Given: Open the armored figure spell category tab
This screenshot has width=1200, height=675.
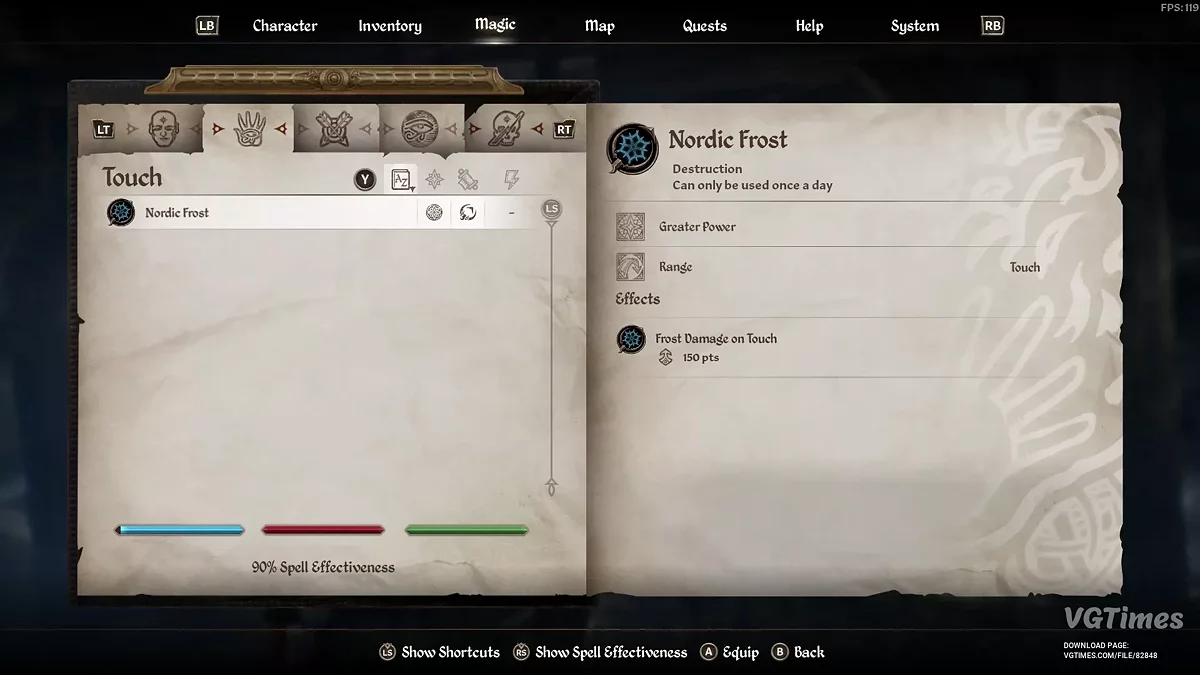Looking at the screenshot, I should (x=335, y=130).
